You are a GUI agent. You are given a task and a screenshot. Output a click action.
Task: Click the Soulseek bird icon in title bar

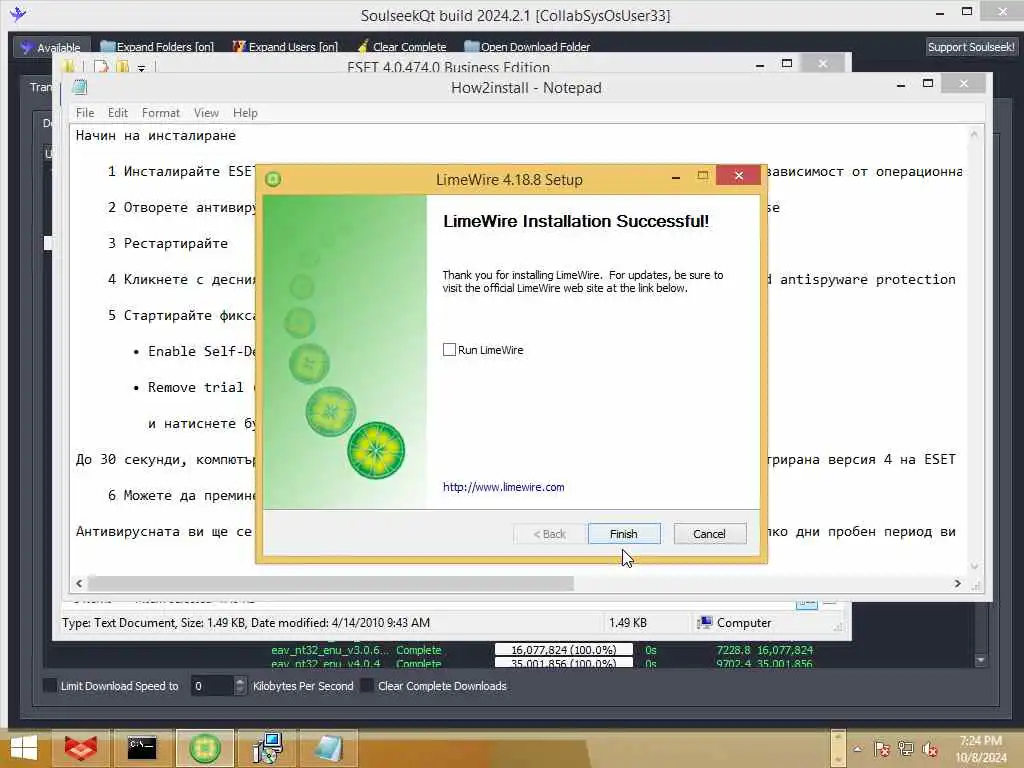(x=18, y=13)
